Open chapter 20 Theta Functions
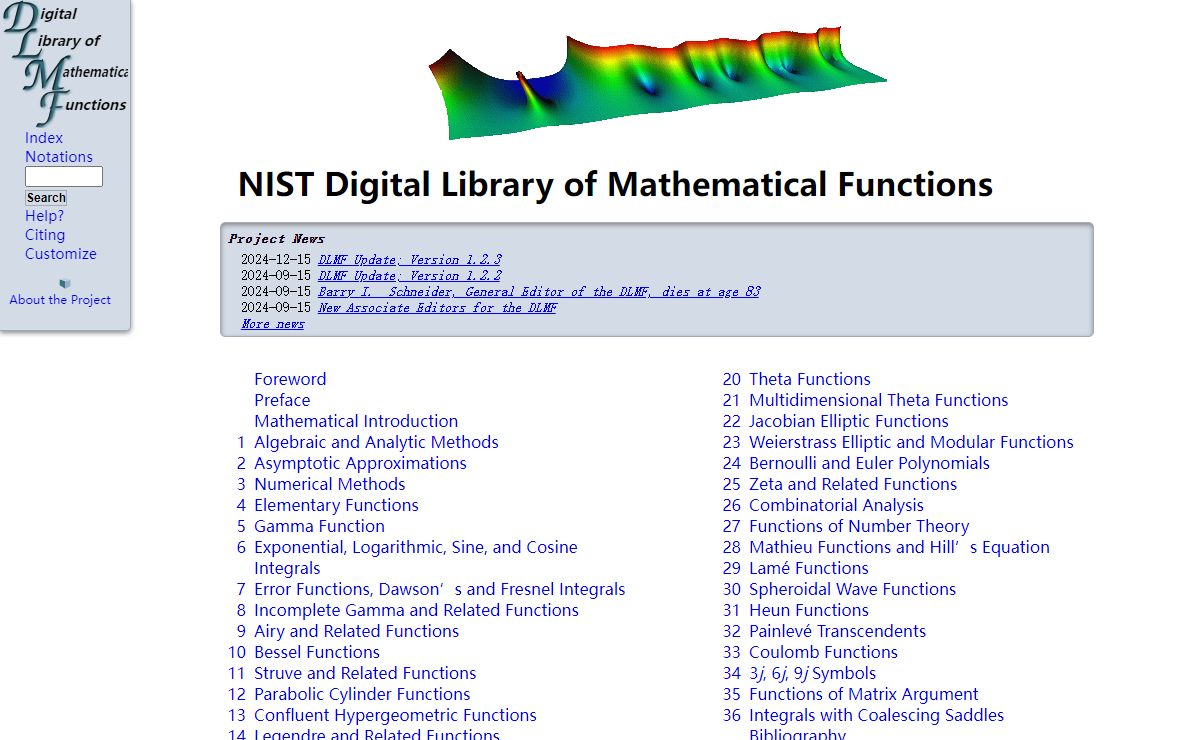 [810, 379]
